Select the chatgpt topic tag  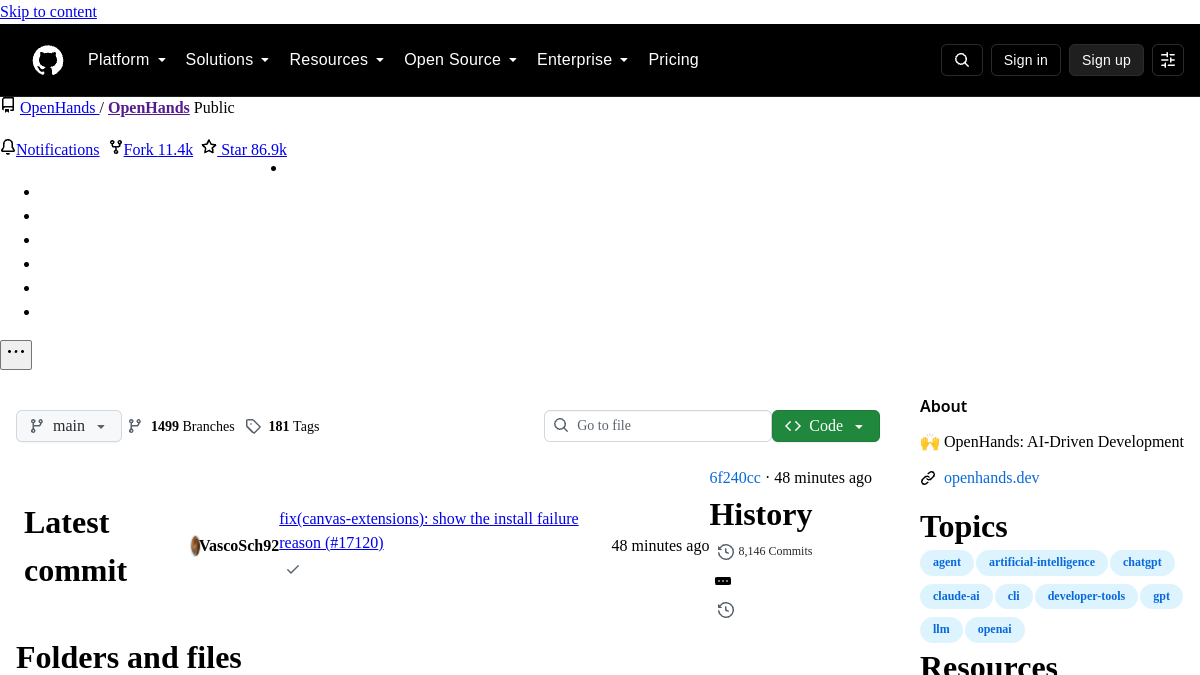(1142, 563)
